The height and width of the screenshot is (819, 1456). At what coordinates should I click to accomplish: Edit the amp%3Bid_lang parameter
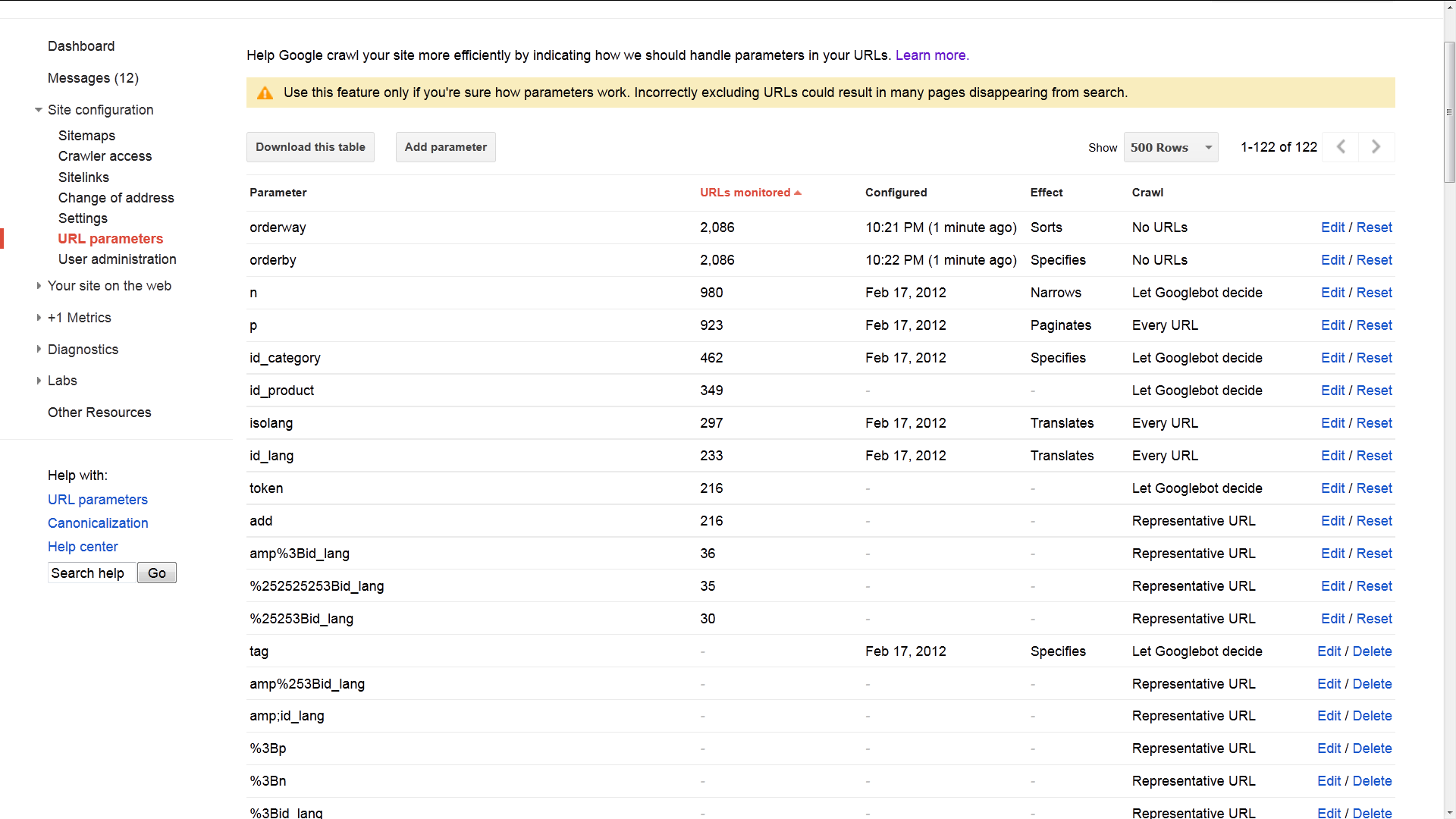pyautogui.click(x=1332, y=554)
